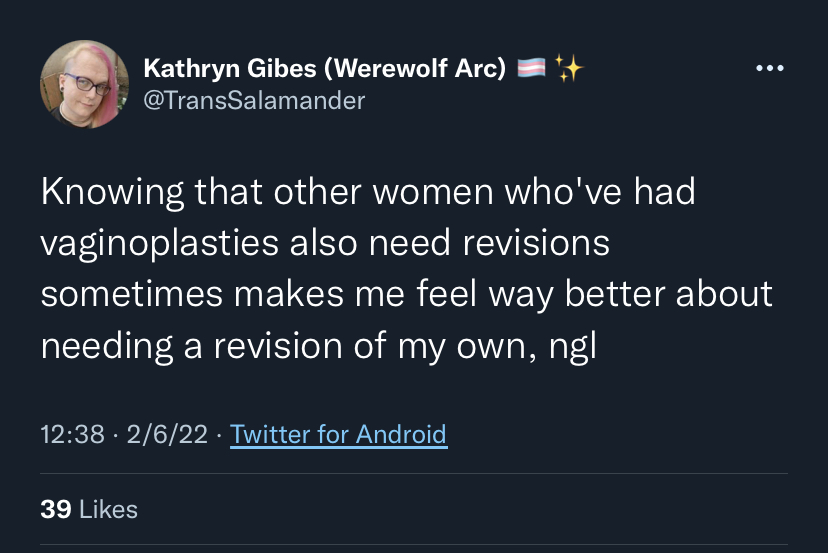Click the word revisions in the tweet

(x=536, y=242)
